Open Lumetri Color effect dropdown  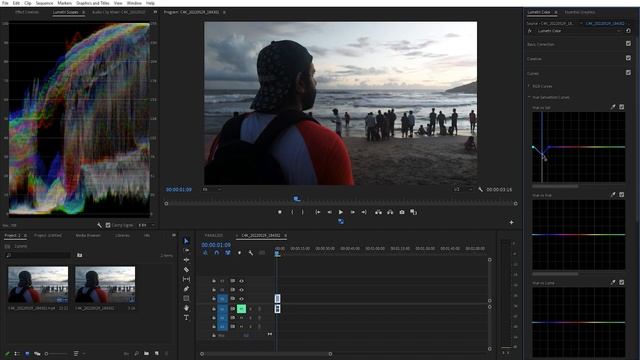coord(619,31)
